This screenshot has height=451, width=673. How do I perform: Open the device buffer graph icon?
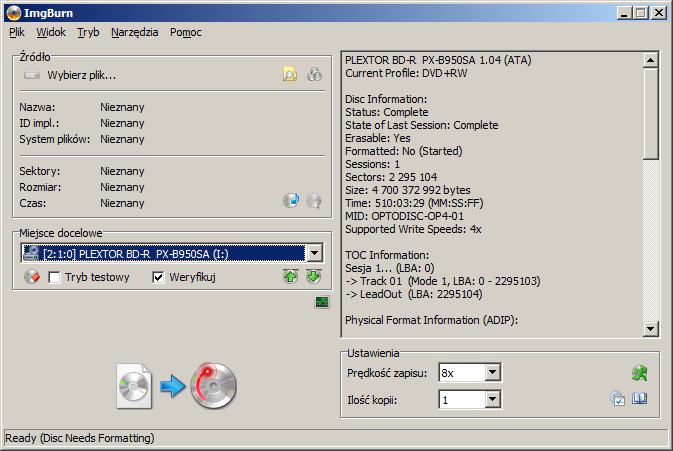click(322, 303)
